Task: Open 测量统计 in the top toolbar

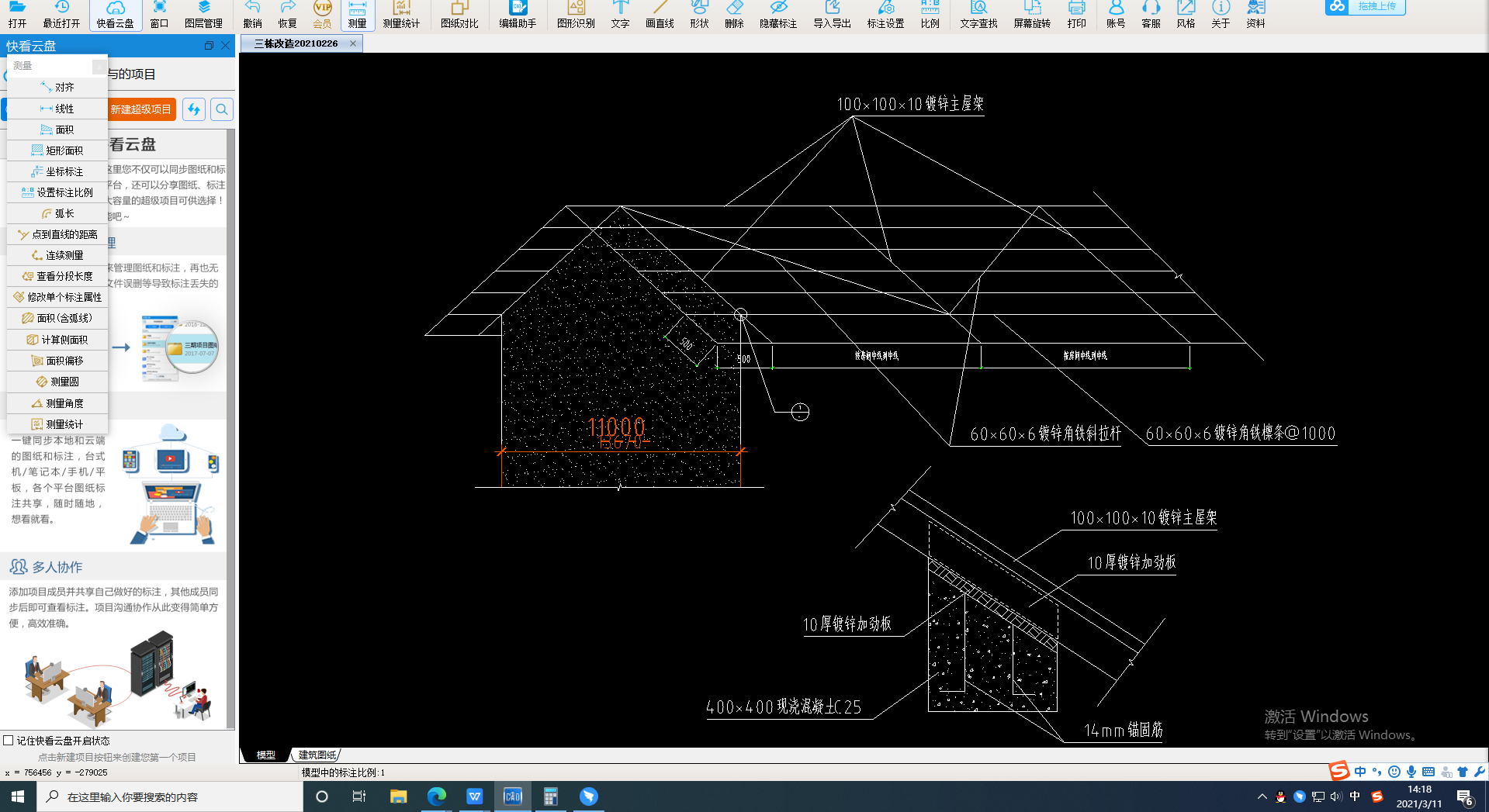Action: [401, 15]
